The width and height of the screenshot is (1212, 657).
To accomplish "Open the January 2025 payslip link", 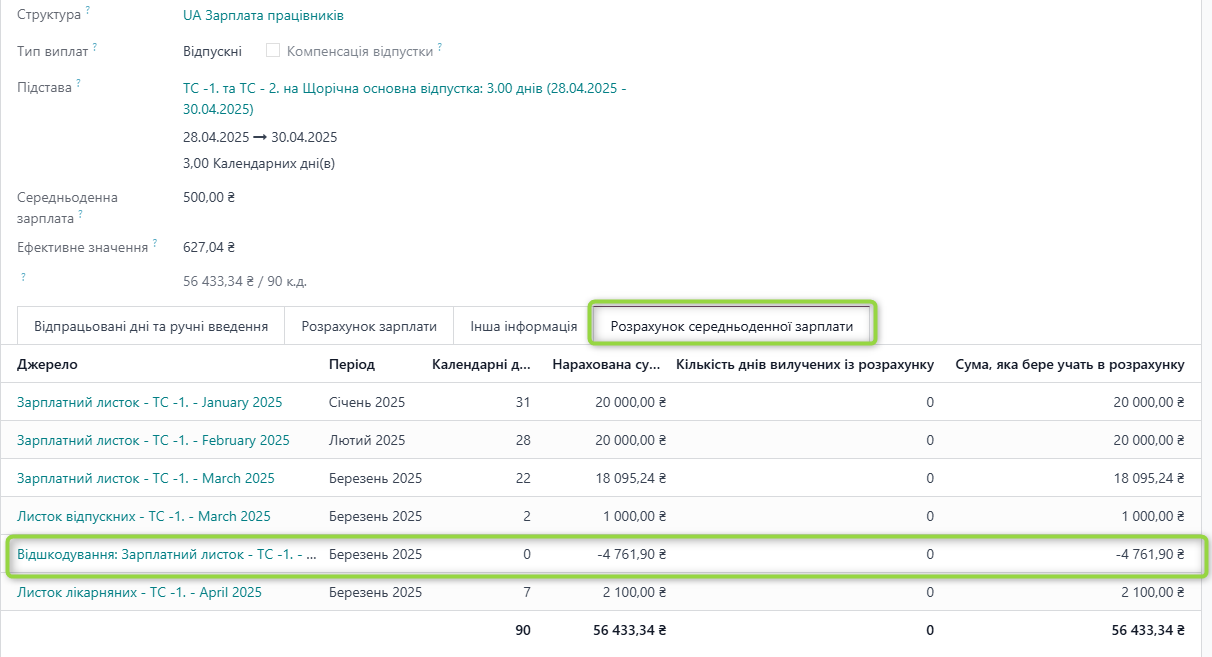I will tap(149, 402).
